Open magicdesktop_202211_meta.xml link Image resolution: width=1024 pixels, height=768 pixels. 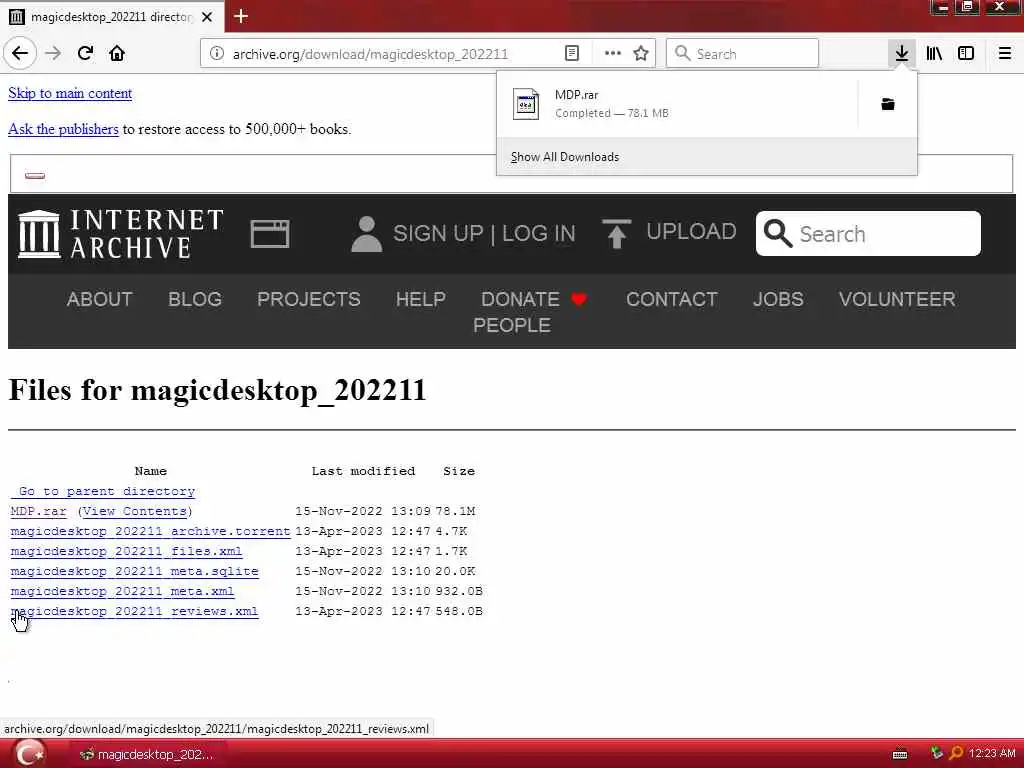122,592
